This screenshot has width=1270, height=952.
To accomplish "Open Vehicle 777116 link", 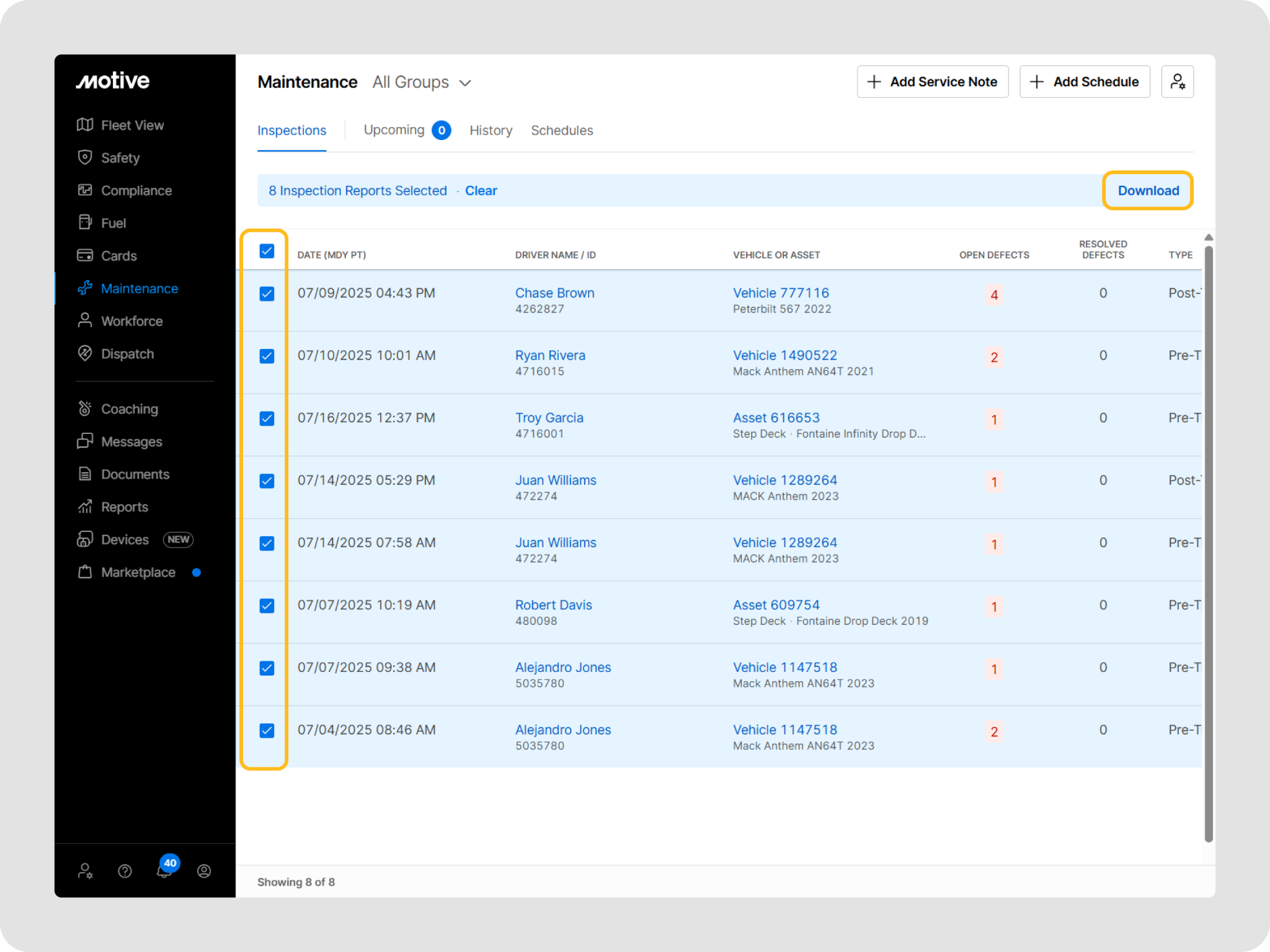I will pyautogui.click(x=780, y=293).
